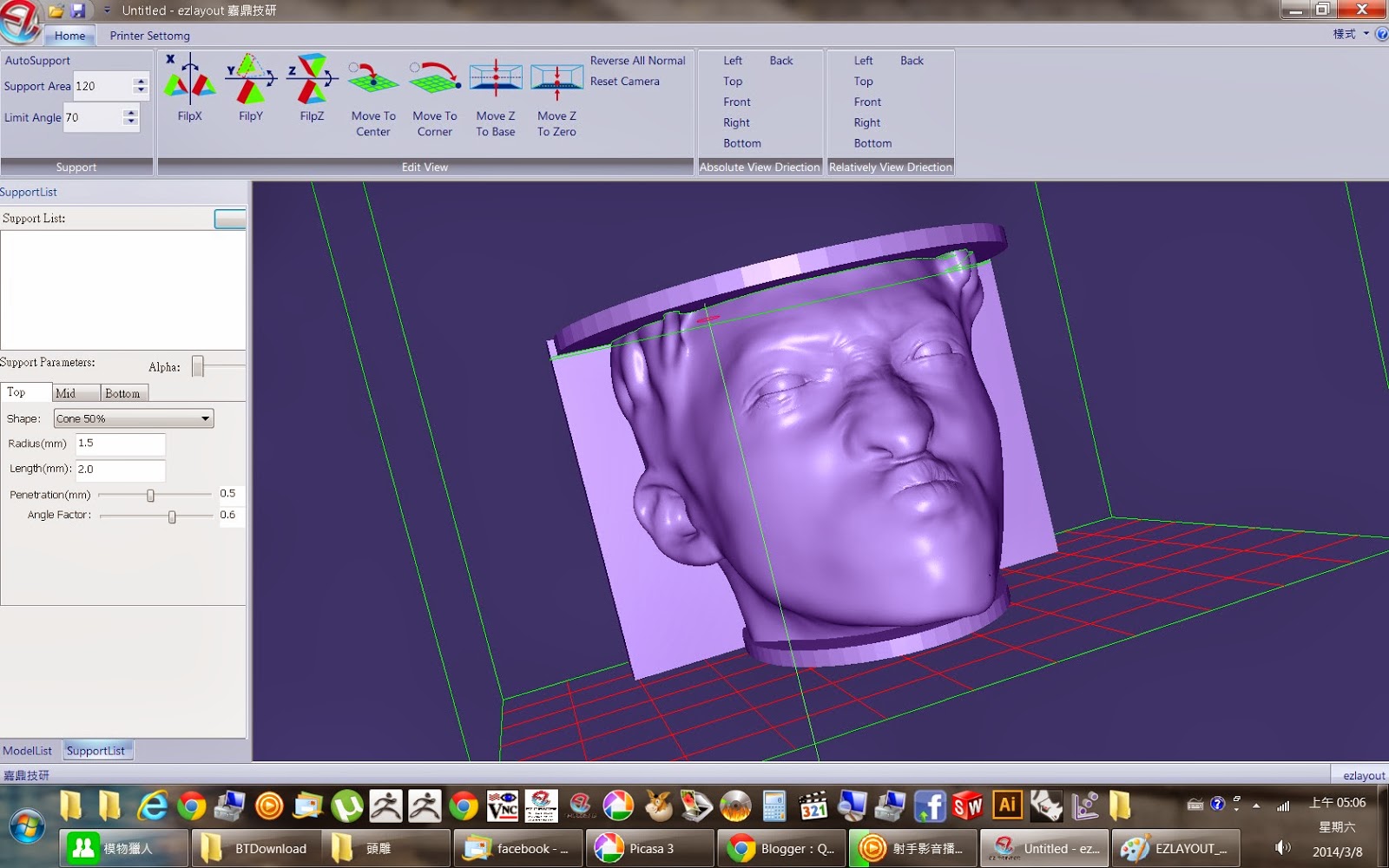Switch to the ModelList tab

[x=28, y=751]
